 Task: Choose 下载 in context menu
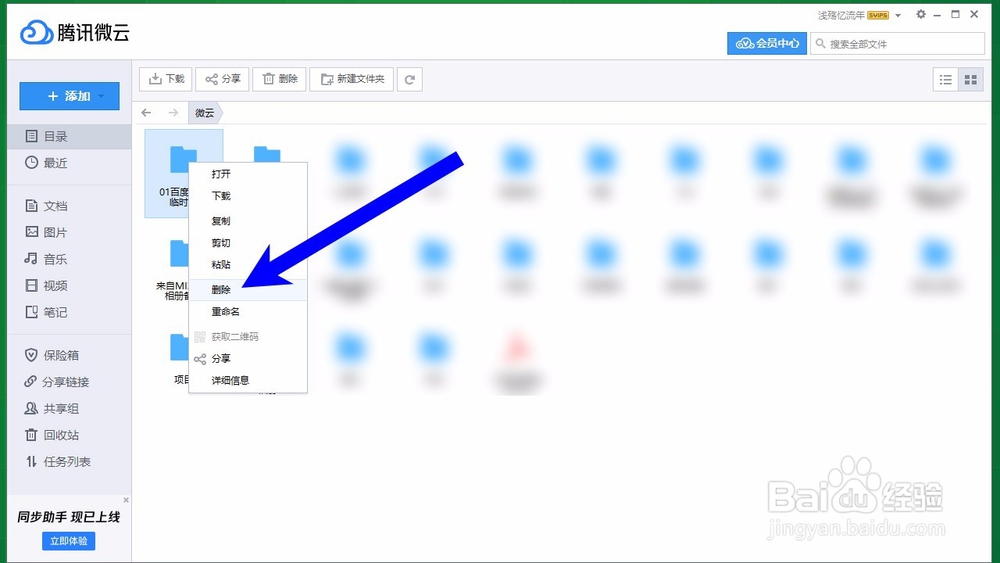click(248, 196)
